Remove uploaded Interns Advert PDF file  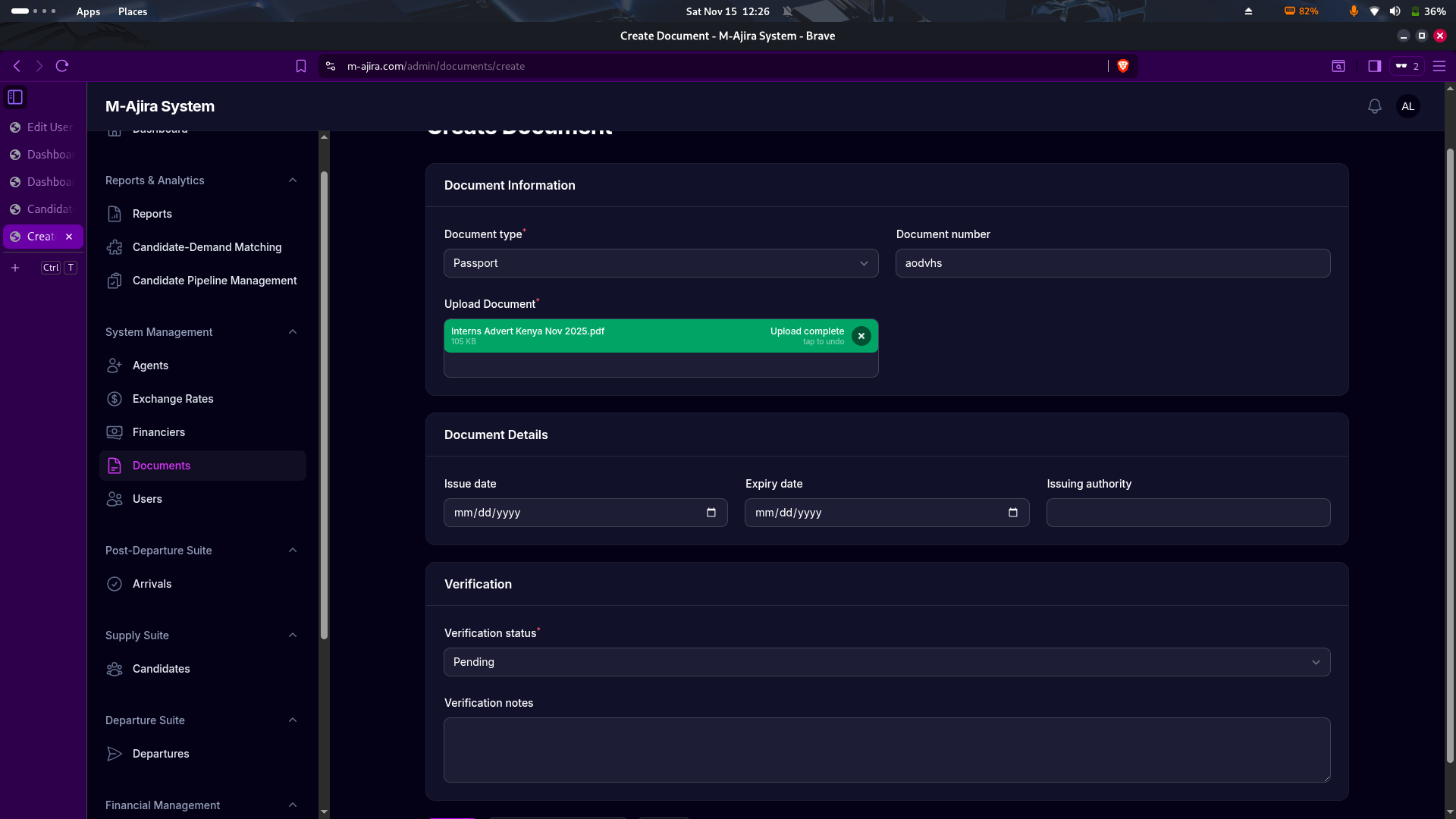coord(861,336)
